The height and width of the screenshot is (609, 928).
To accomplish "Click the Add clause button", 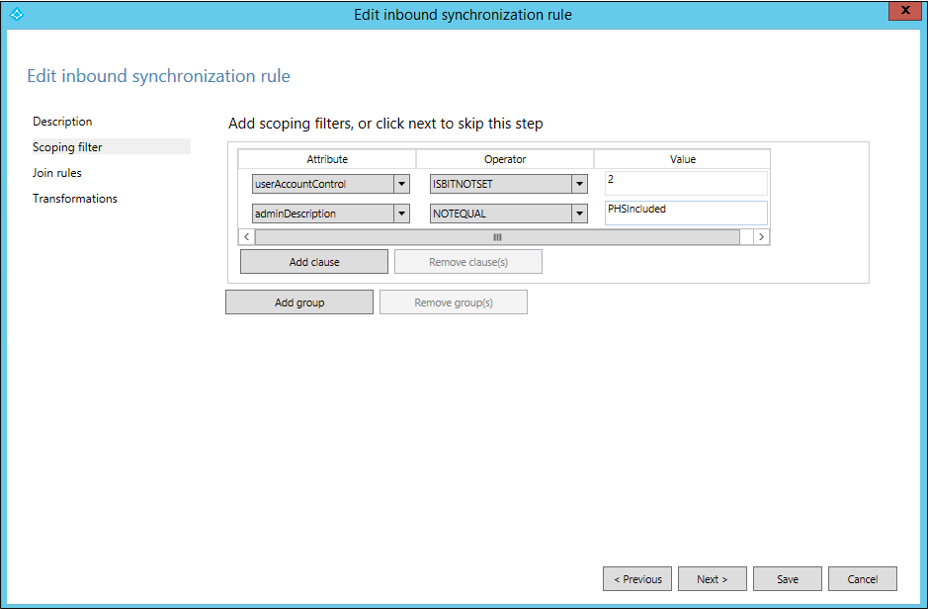I will [314, 262].
